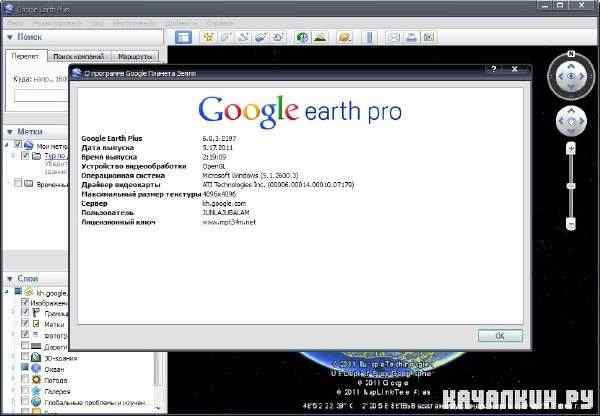The image size is (600, 416).
Task: Click the eye center of the look joystick
Action: [x=571, y=76]
